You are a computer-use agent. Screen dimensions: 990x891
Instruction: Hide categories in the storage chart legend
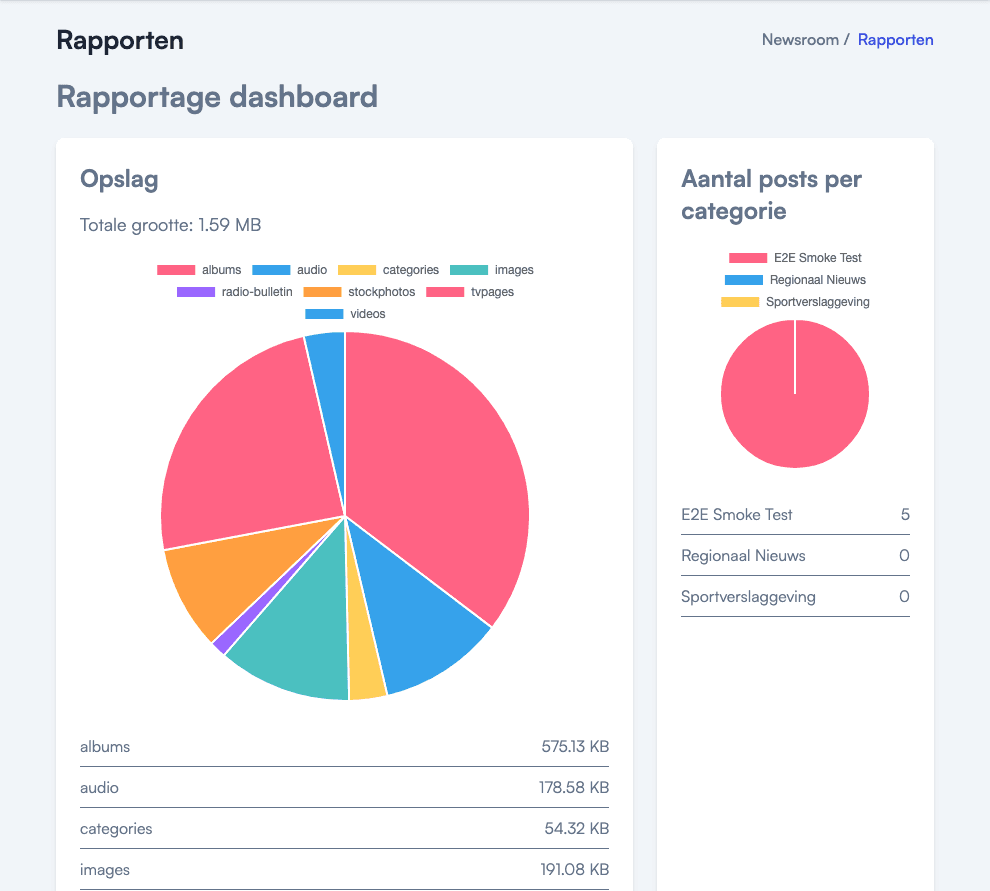point(388,270)
